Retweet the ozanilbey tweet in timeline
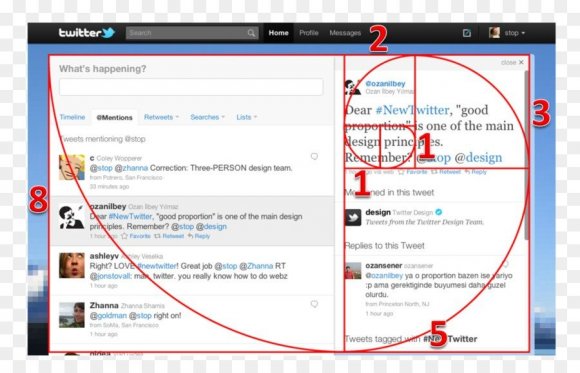Viewport: 580px width, 373px height. pos(169,236)
